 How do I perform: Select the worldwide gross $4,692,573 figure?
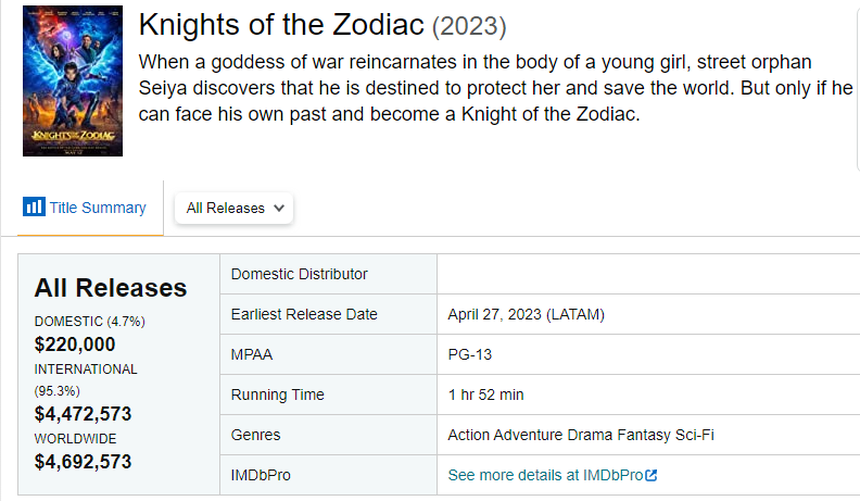(83, 462)
